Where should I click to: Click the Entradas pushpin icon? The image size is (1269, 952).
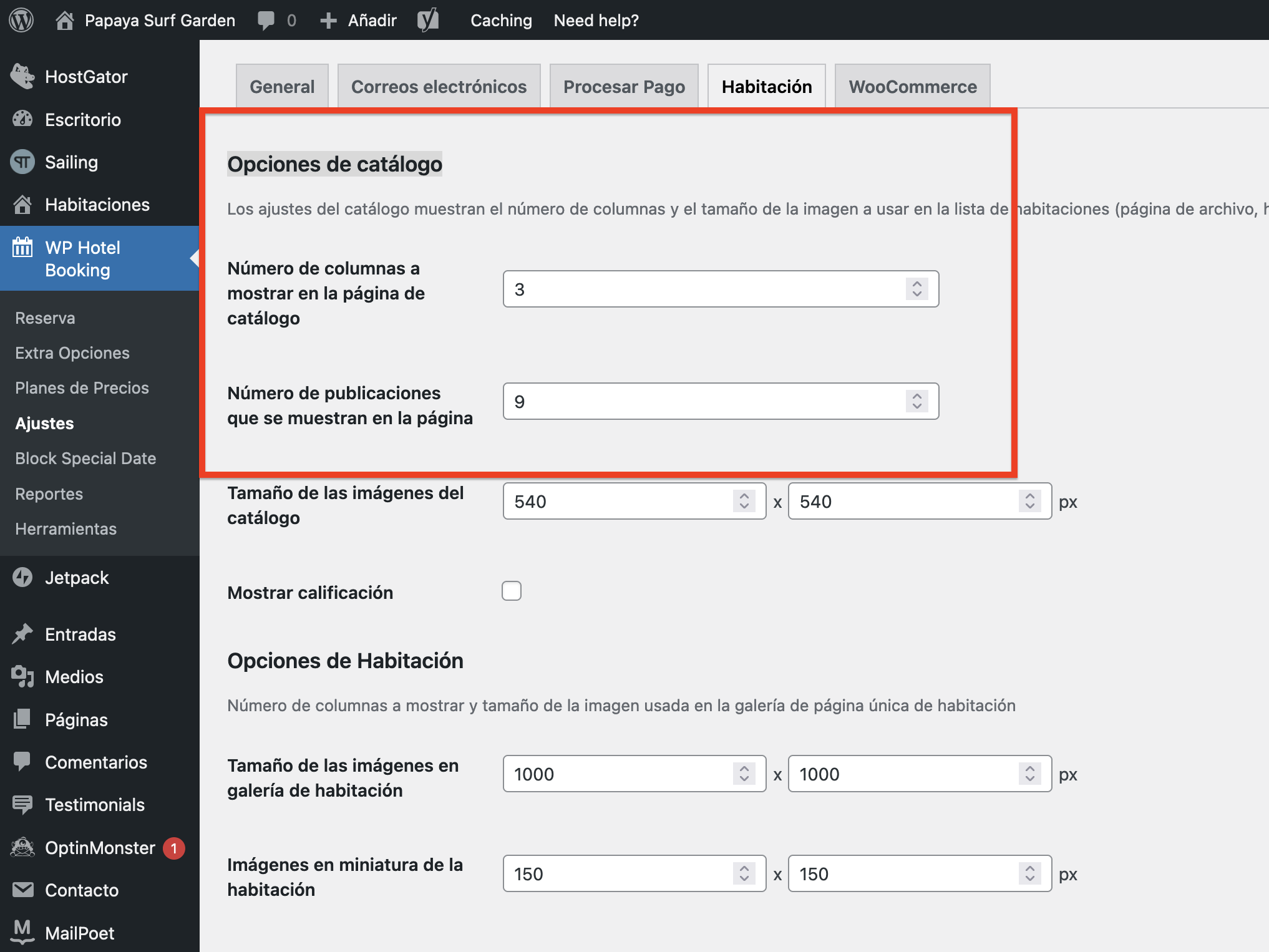(22, 634)
